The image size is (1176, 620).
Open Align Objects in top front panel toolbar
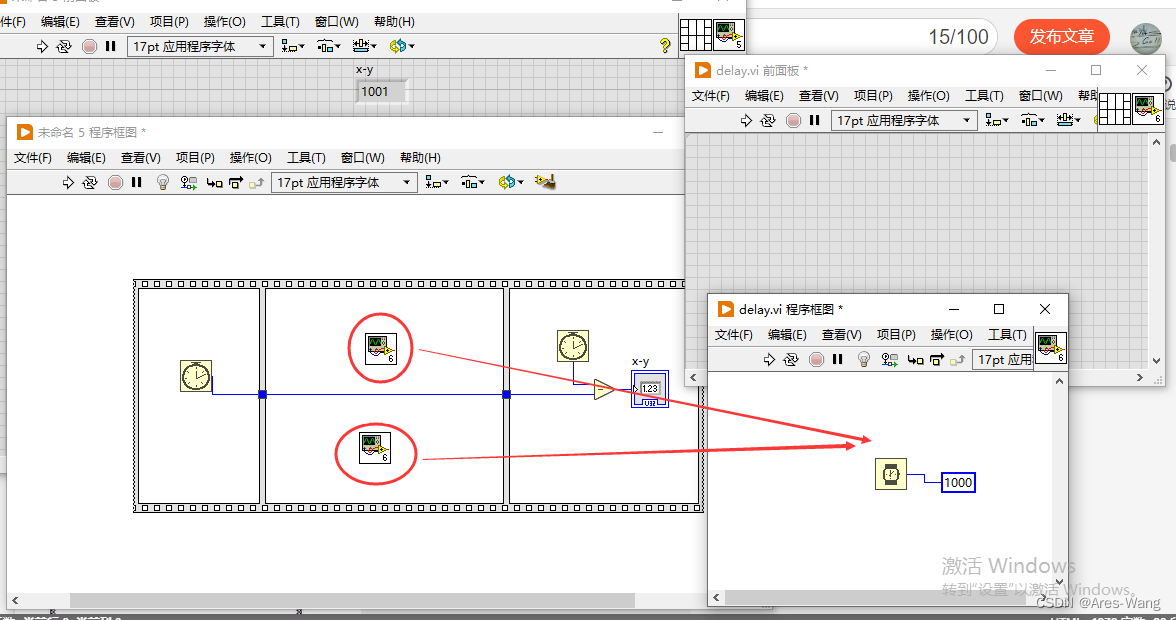tap(292, 46)
